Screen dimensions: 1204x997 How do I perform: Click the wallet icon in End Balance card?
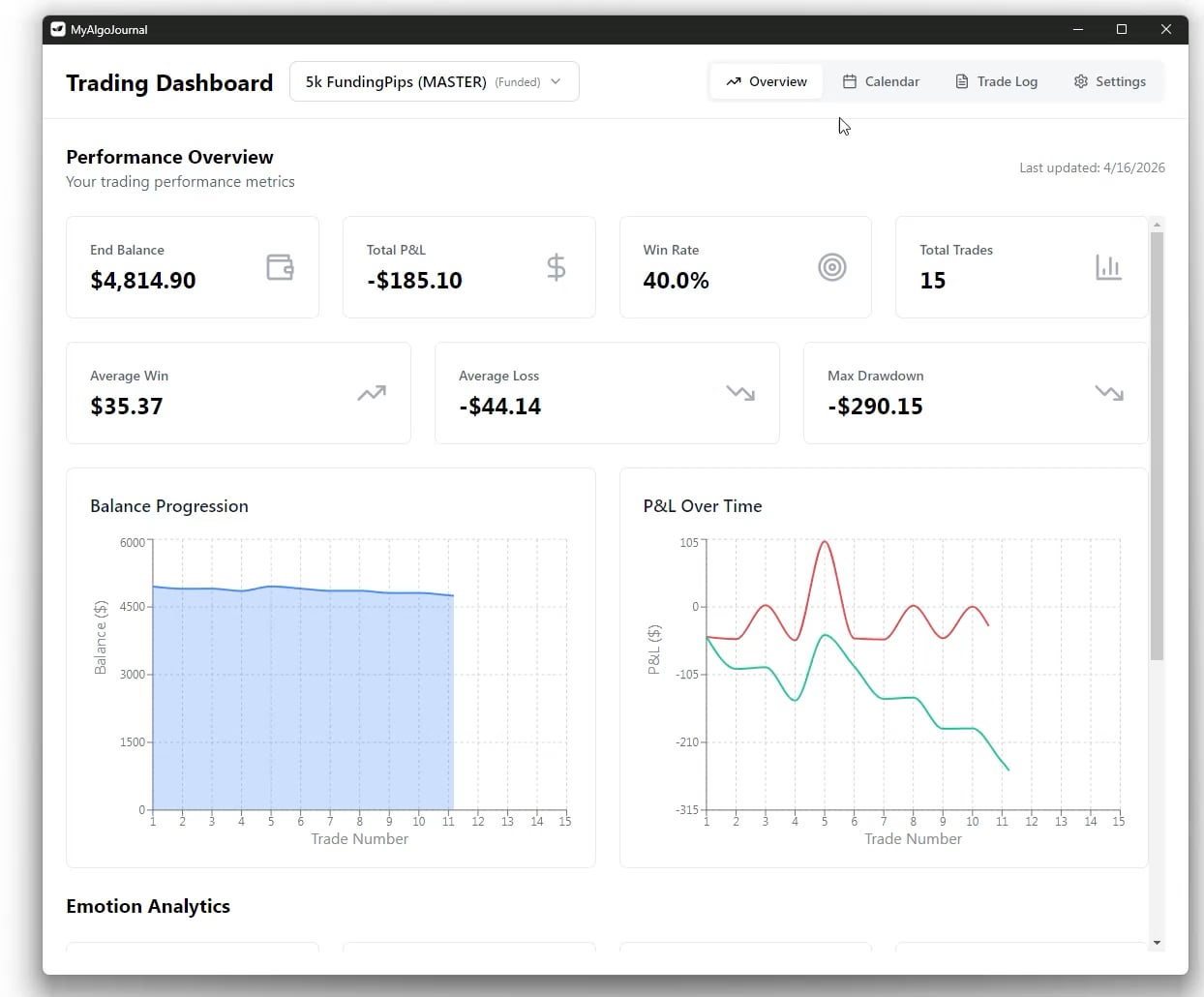click(x=280, y=267)
